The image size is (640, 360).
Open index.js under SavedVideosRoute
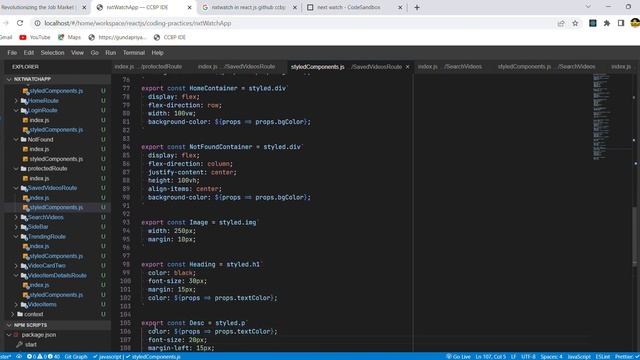(x=39, y=198)
